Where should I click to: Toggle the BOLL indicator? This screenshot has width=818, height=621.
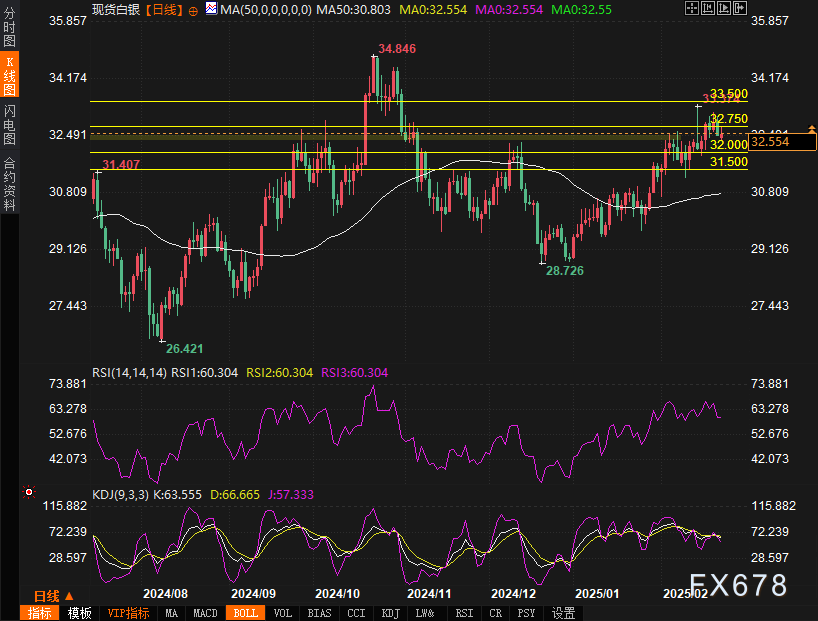coord(243,613)
